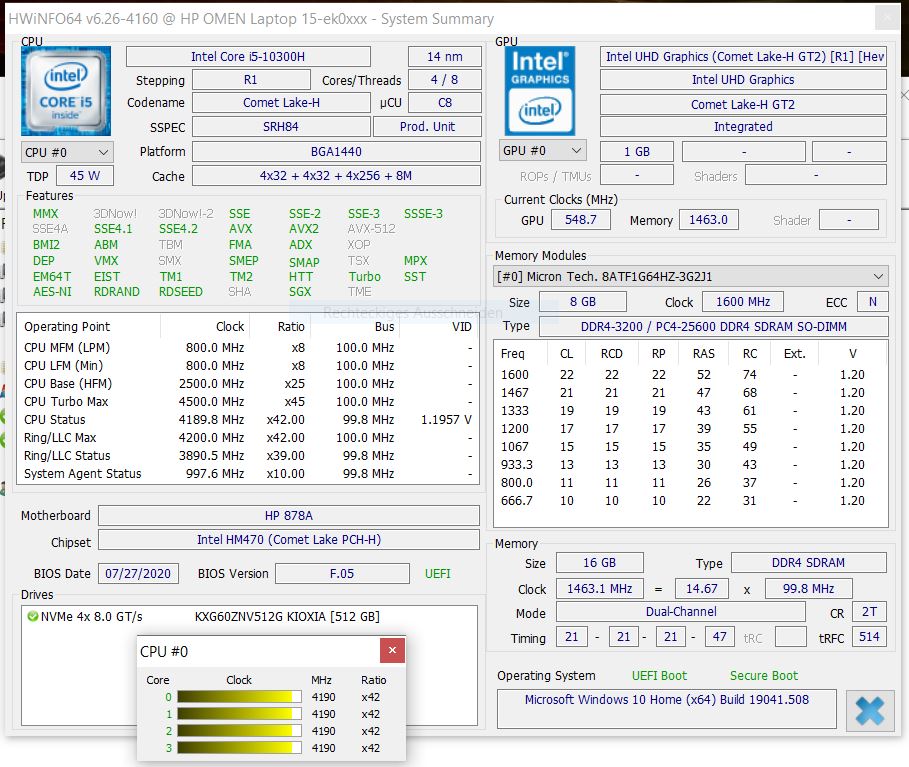Click the Integrated GPU type field
Image resolution: width=909 pixels, height=767 pixels.
coord(743,126)
